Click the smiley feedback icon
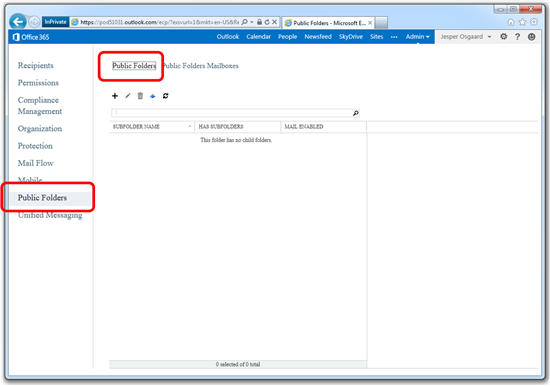The width and height of the screenshot is (550, 386). (x=531, y=36)
